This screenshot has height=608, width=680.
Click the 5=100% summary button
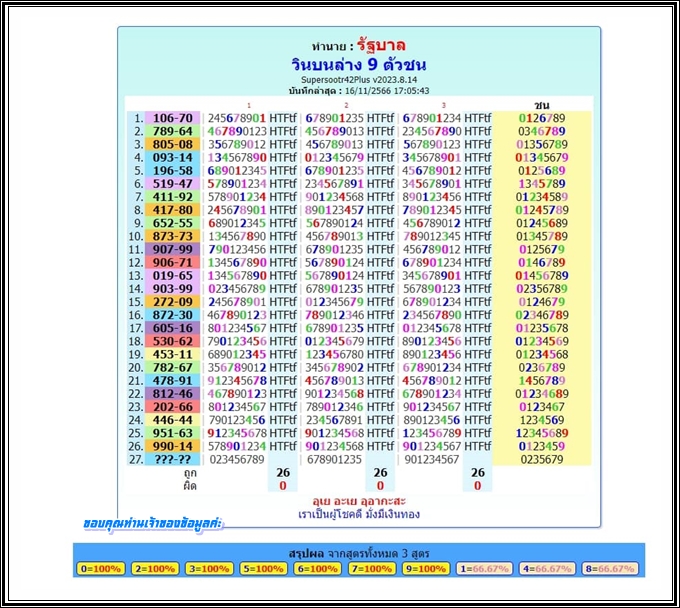click(x=263, y=569)
